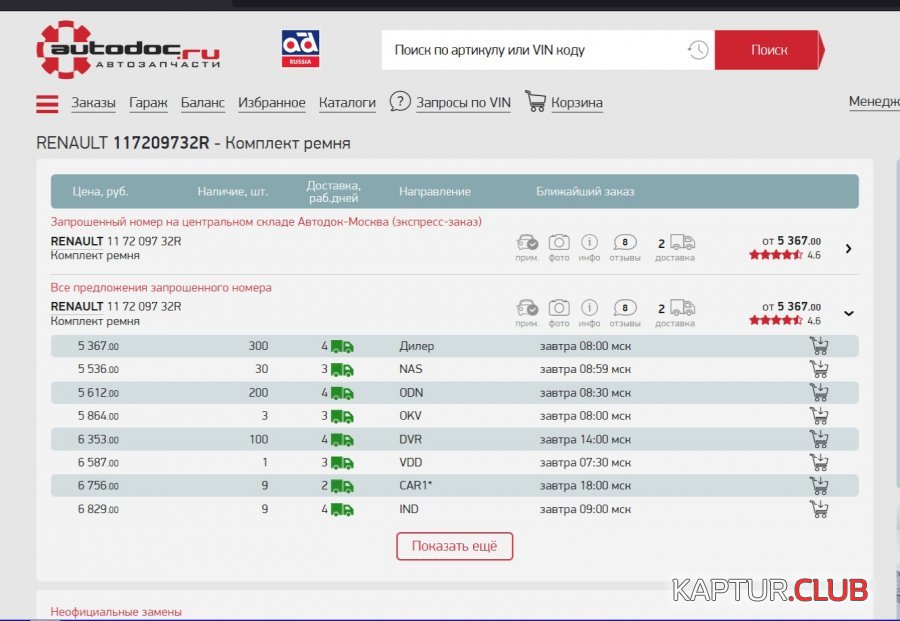Click доставка truck icon in all-offers row
Viewport: 900px width, 621px height.
point(682,308)
